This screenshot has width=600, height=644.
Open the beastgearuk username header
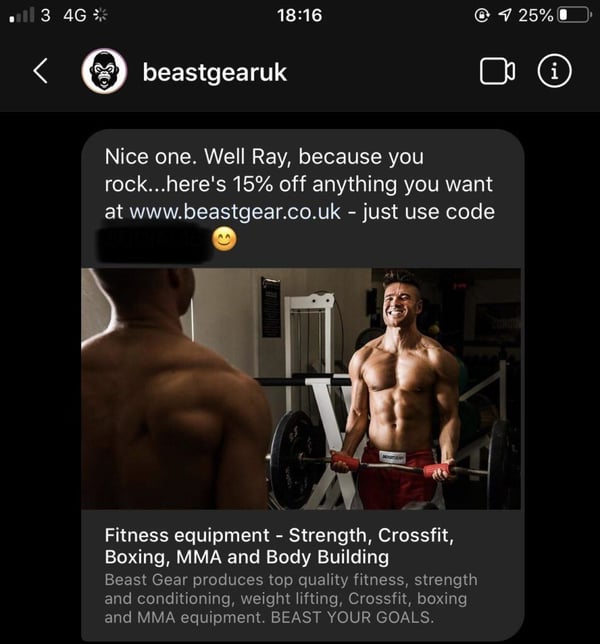coord(214,73)
